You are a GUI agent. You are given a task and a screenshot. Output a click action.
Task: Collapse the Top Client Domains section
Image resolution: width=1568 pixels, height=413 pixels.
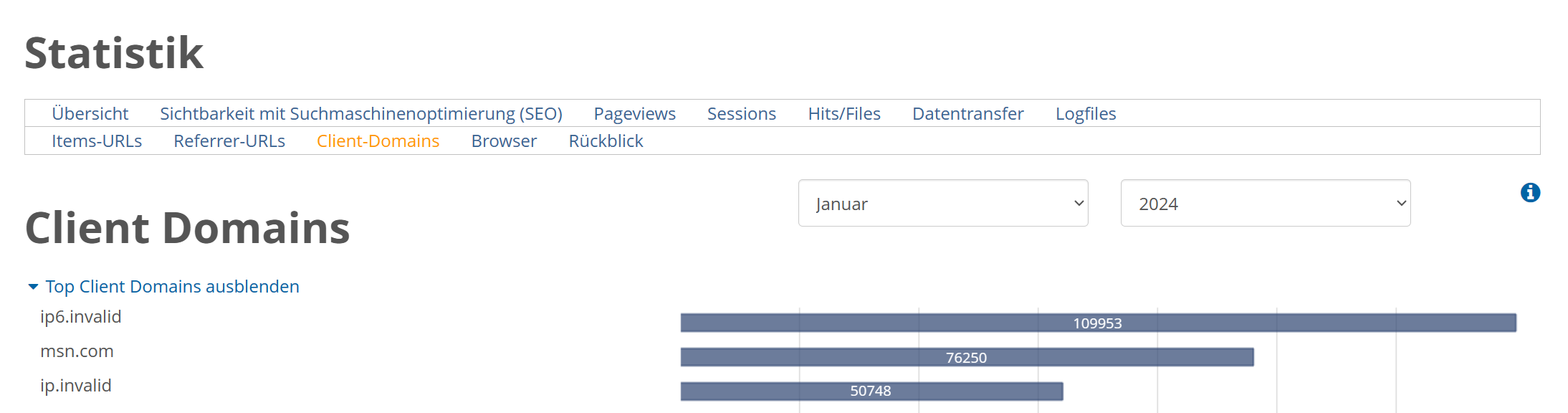coord(172,287)
